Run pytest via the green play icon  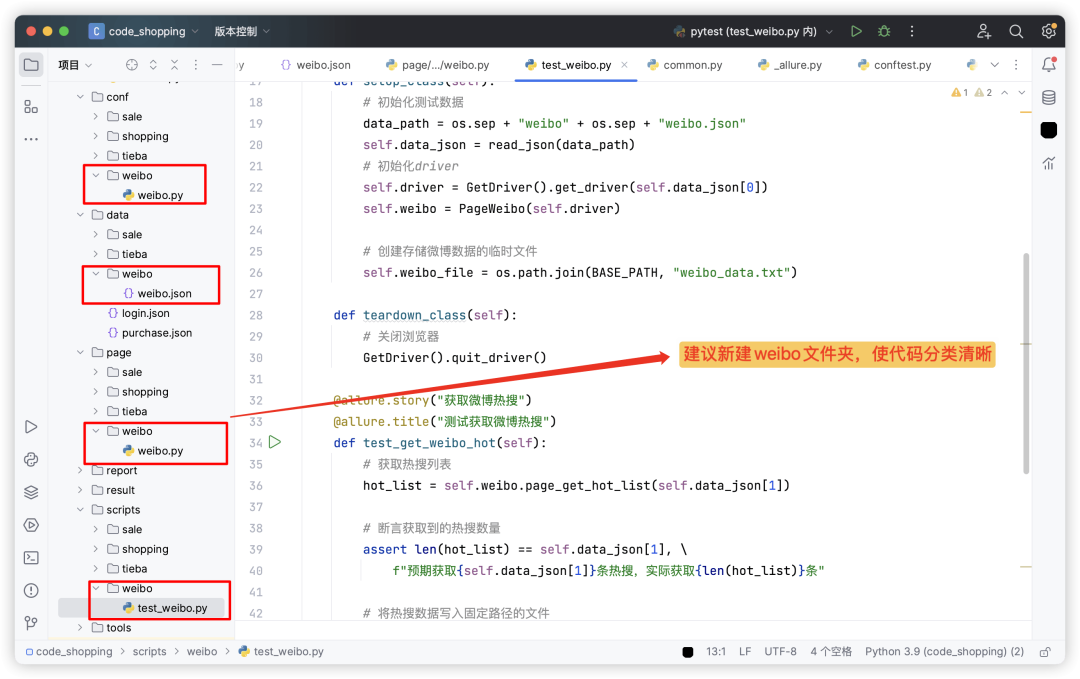tap(856, 30)
